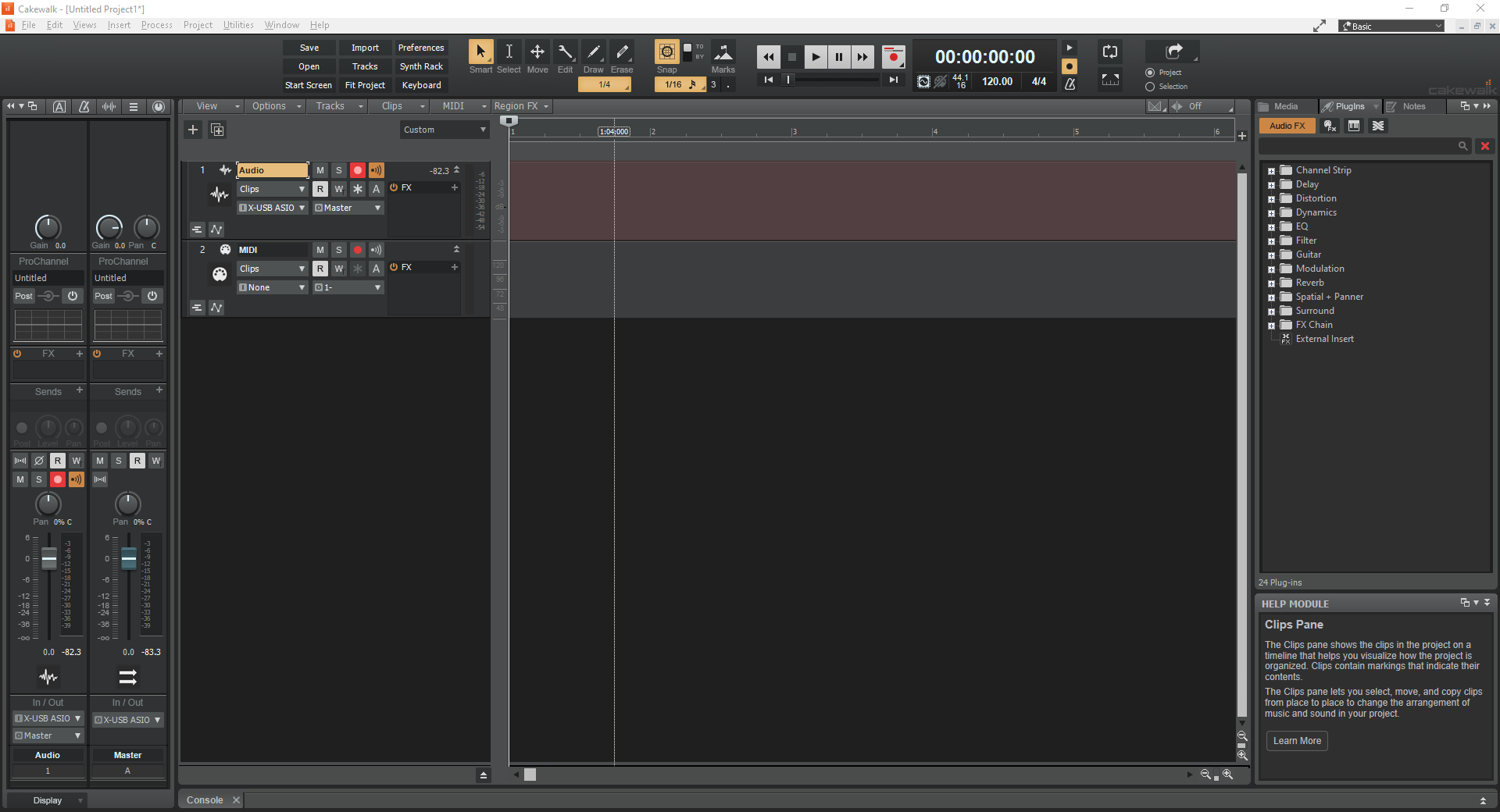The width and height of the screenshot is (1500, 812).
Task: Solo the MIDI track
Action: point(339,250)
